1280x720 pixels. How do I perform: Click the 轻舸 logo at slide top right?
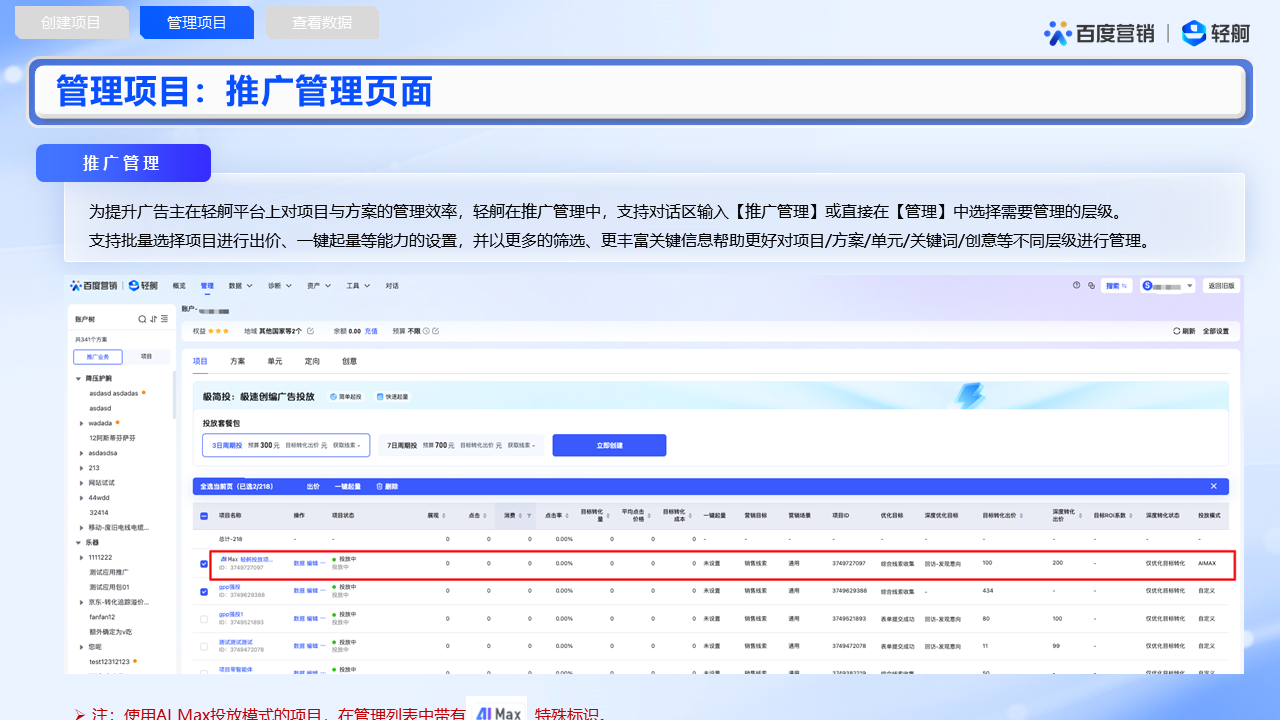coord(1216,33)
